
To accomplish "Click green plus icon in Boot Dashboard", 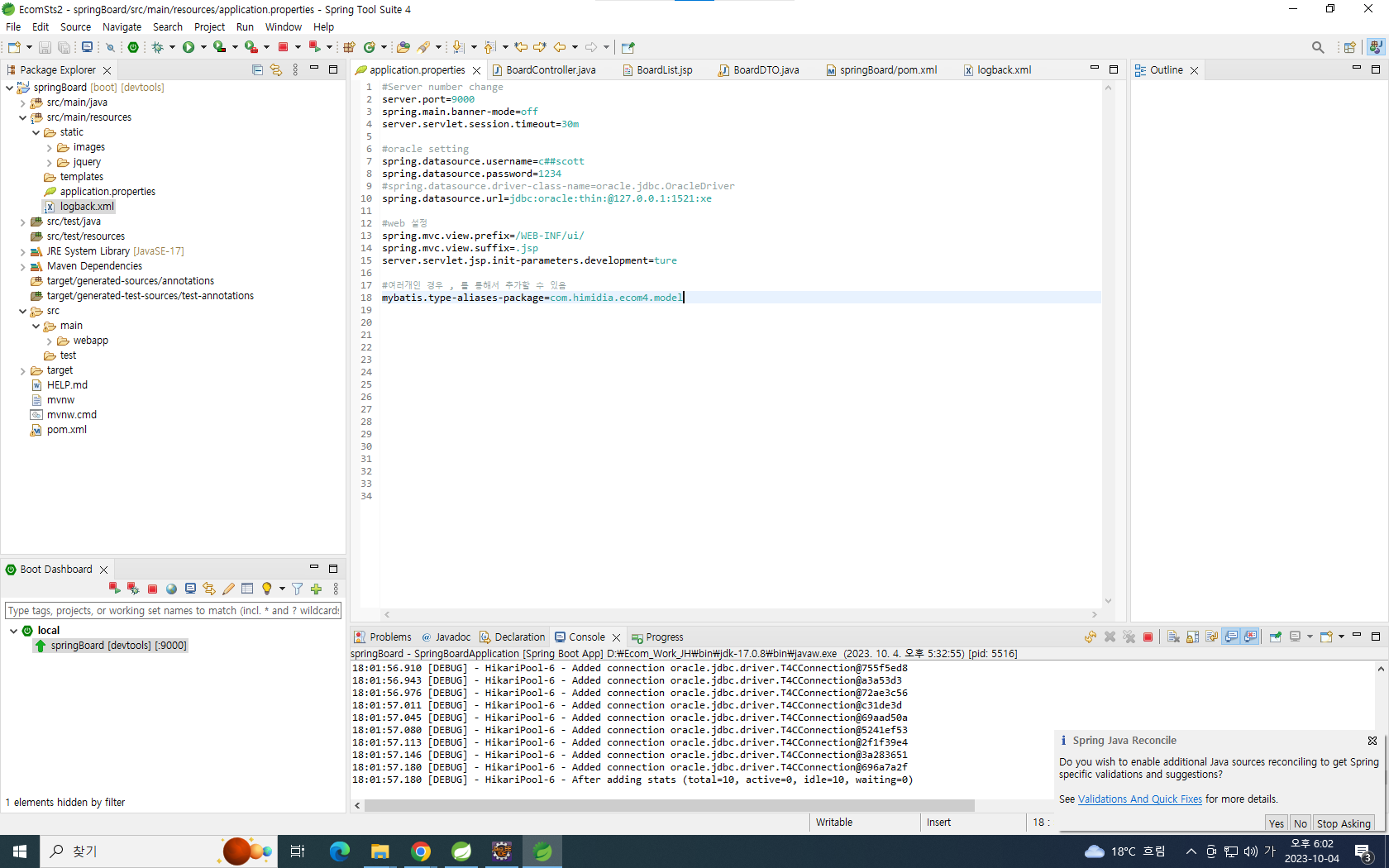I will (316, 589).
